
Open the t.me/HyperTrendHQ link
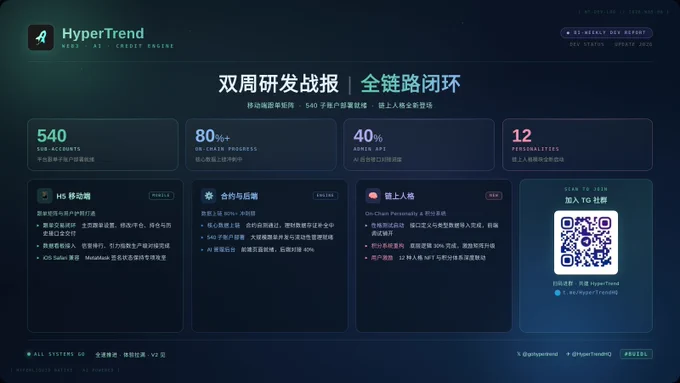(x=590, y=293)
